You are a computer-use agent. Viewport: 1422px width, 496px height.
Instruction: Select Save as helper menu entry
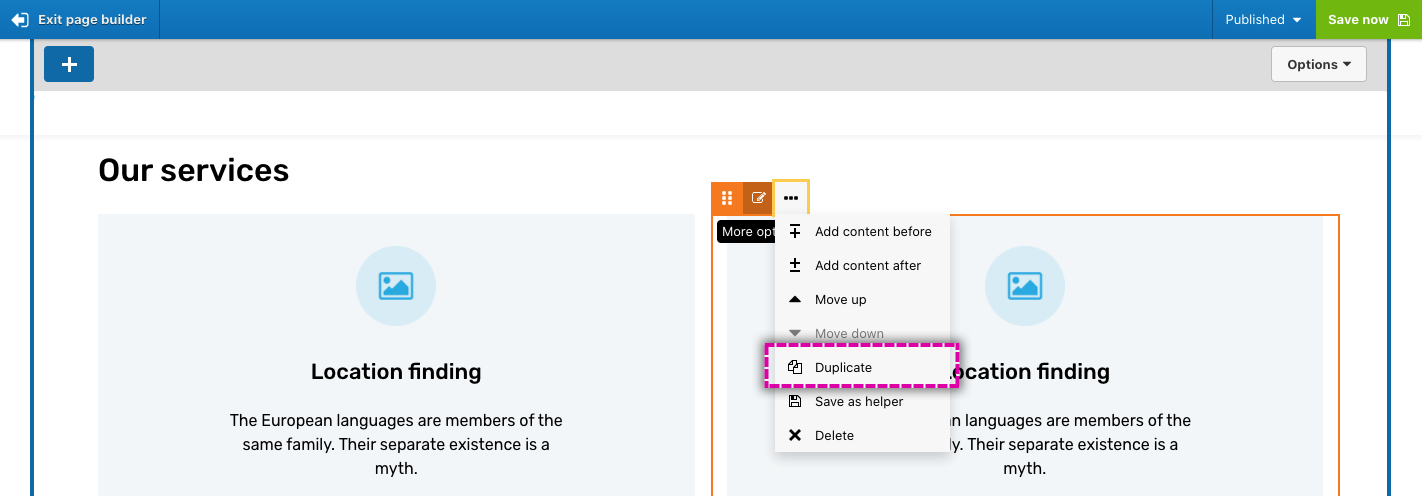(858, 401)
